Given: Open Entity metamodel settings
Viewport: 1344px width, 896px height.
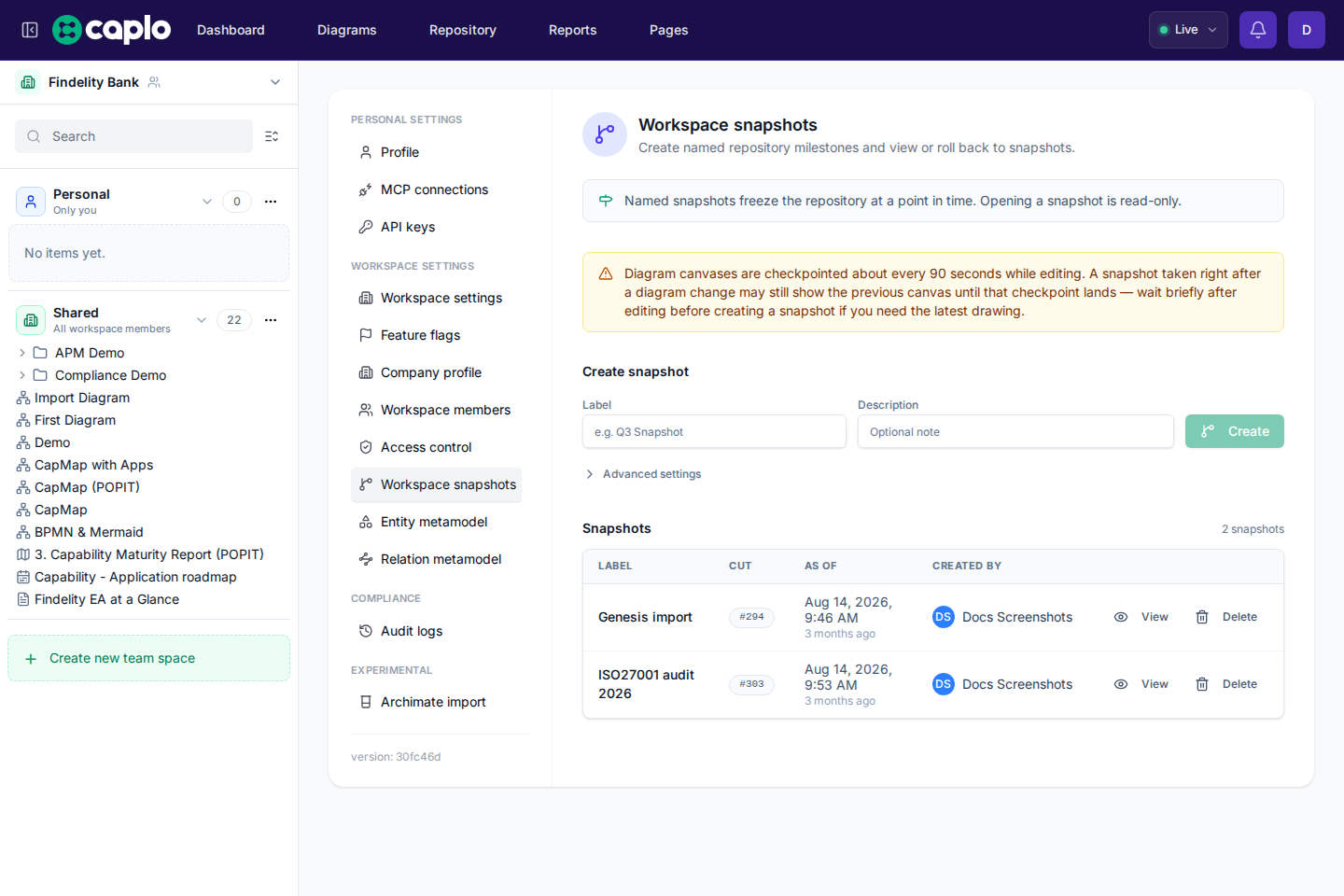Looking at the screenshot, I should (436, 522).
